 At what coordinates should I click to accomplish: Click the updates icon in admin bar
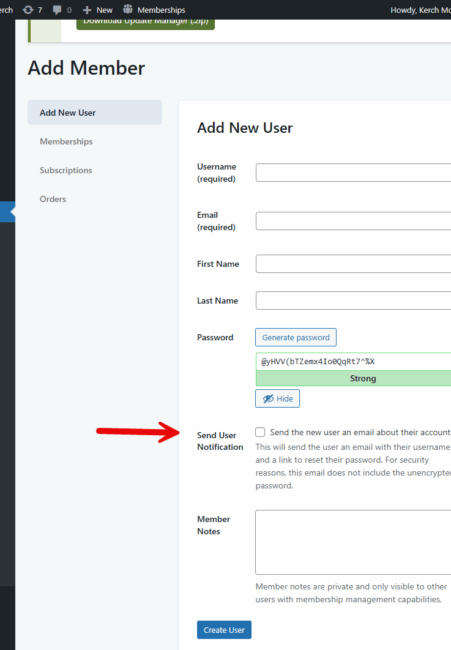(x=28, y=10)
